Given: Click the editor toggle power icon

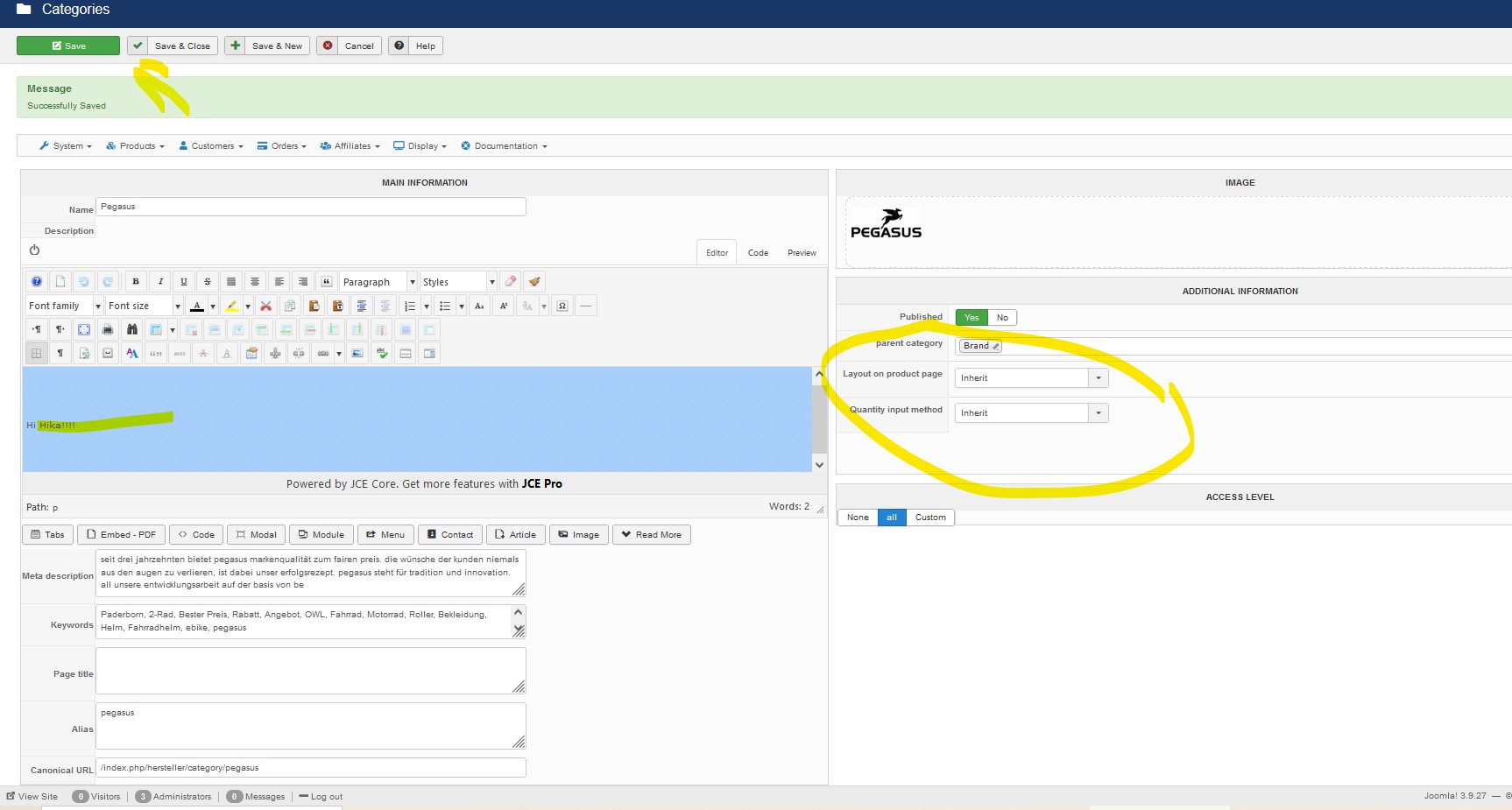Looking at the screenshot, I should coord(34,250).
